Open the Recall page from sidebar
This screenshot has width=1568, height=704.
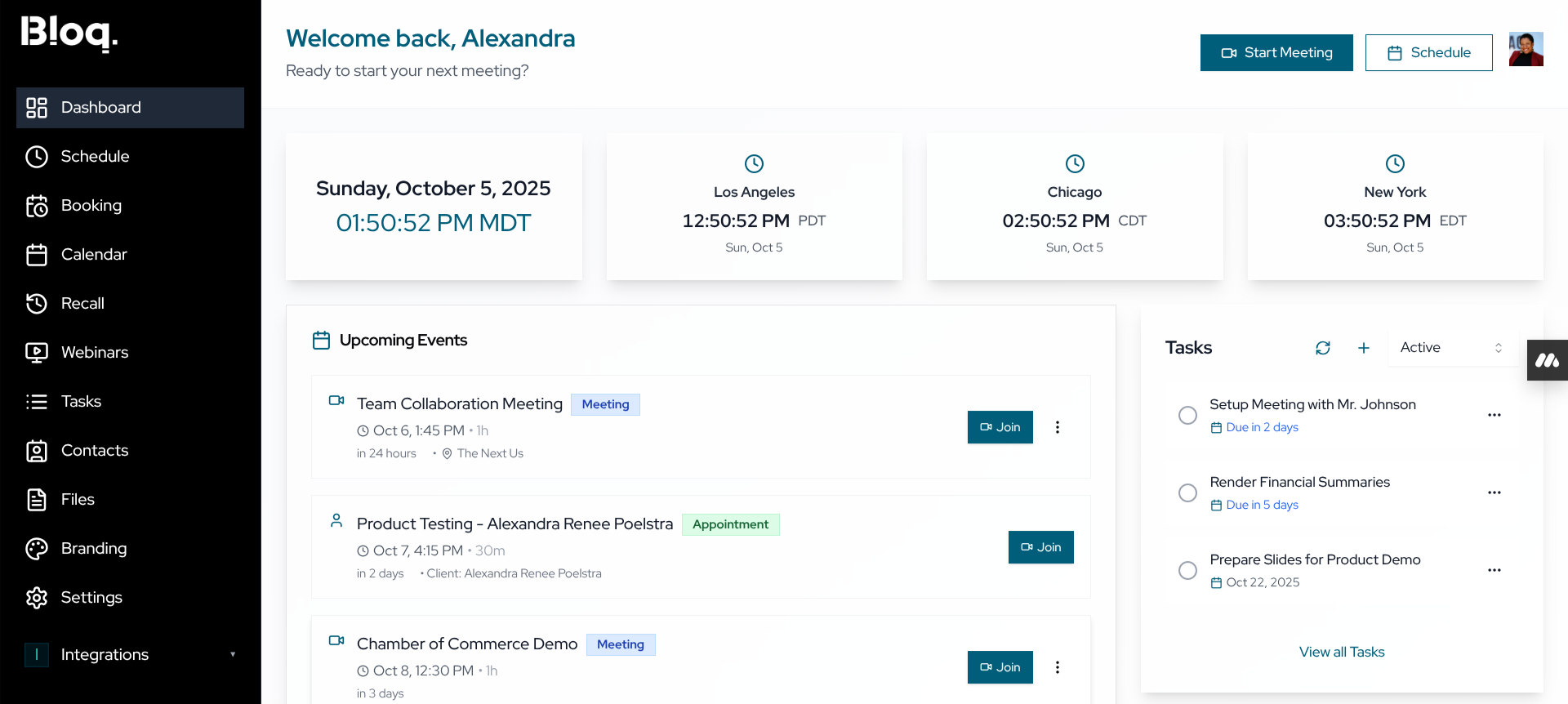point(82,303)
